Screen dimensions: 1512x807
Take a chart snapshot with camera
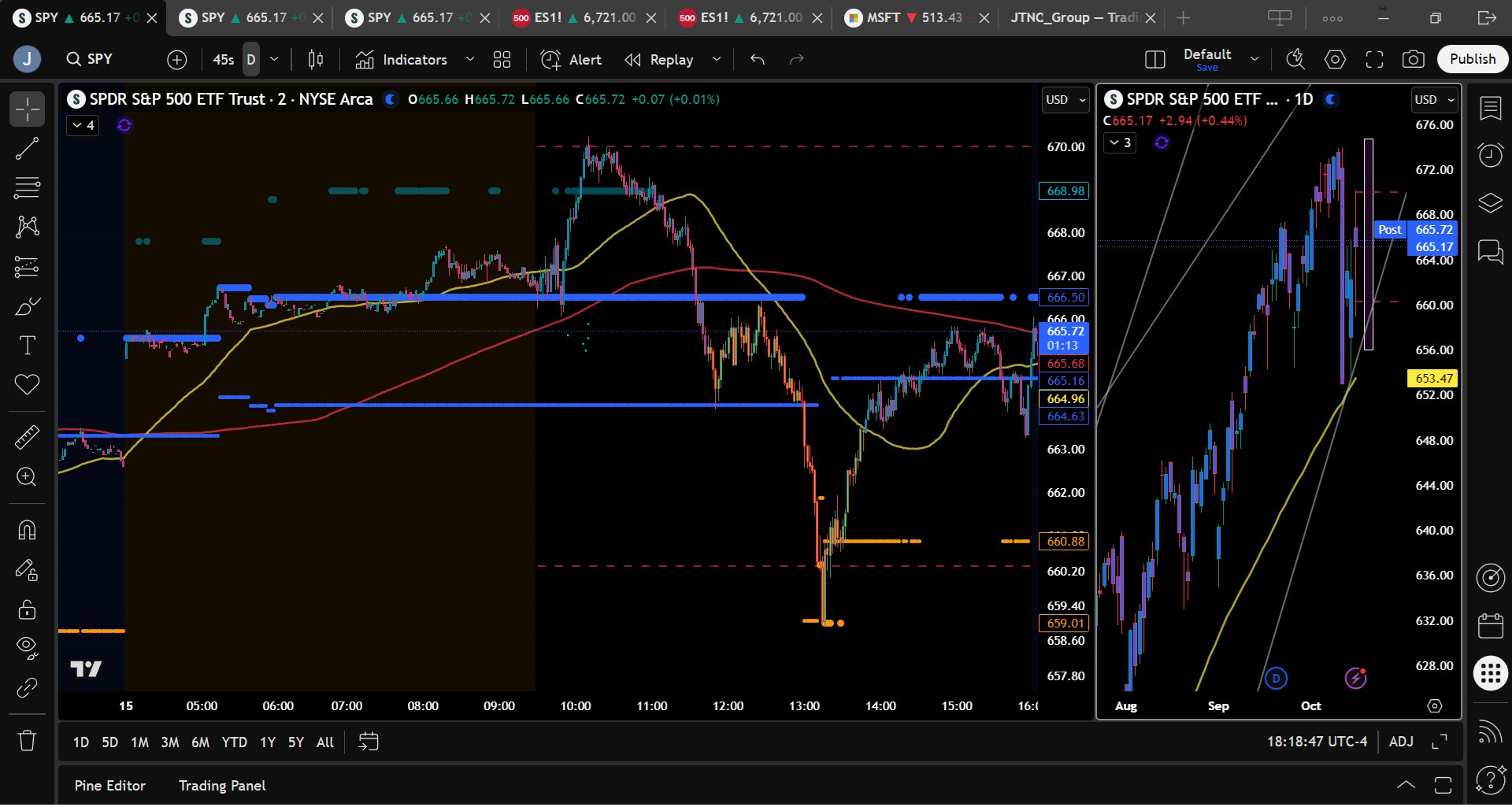click(1414, 60)
